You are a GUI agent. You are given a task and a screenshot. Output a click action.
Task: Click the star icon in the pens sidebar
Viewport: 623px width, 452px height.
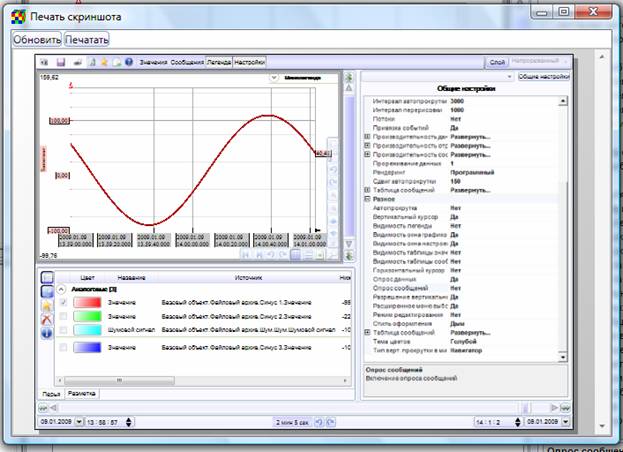tap(47, 305)
